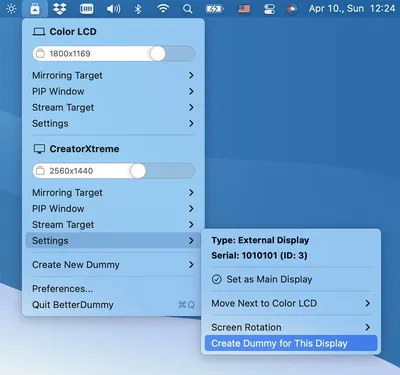Open the BetterDummy menu bar icon
Image resolution: width=400 pixels, height=375 pixels.
tap(35, 9)
